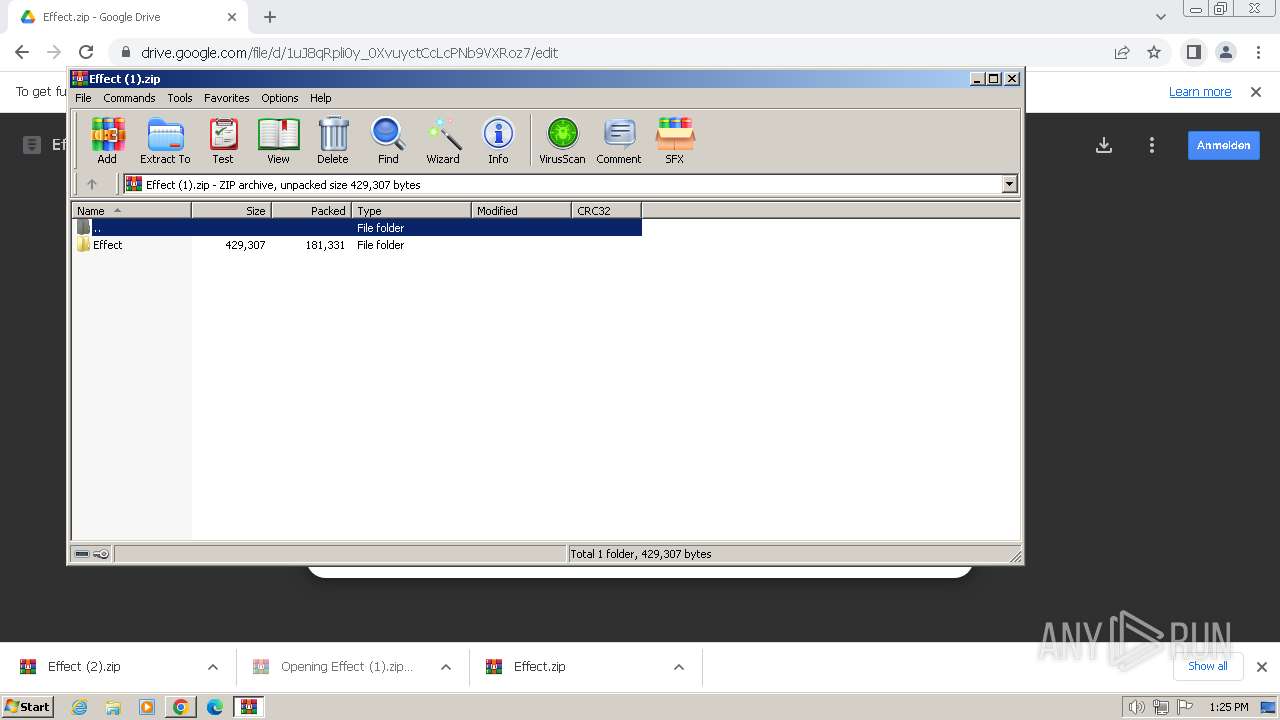The height and width of the screenshot is (720, 1280).
Task: Dismiss the Drive info banner
Action: pyautogui.click(x=1256, y=91)
